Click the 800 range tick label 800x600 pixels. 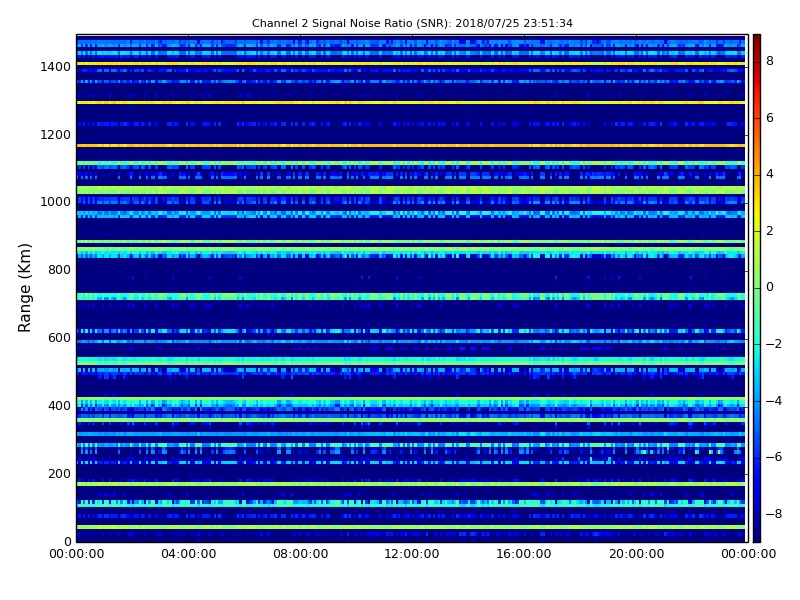tap(59, 270)
